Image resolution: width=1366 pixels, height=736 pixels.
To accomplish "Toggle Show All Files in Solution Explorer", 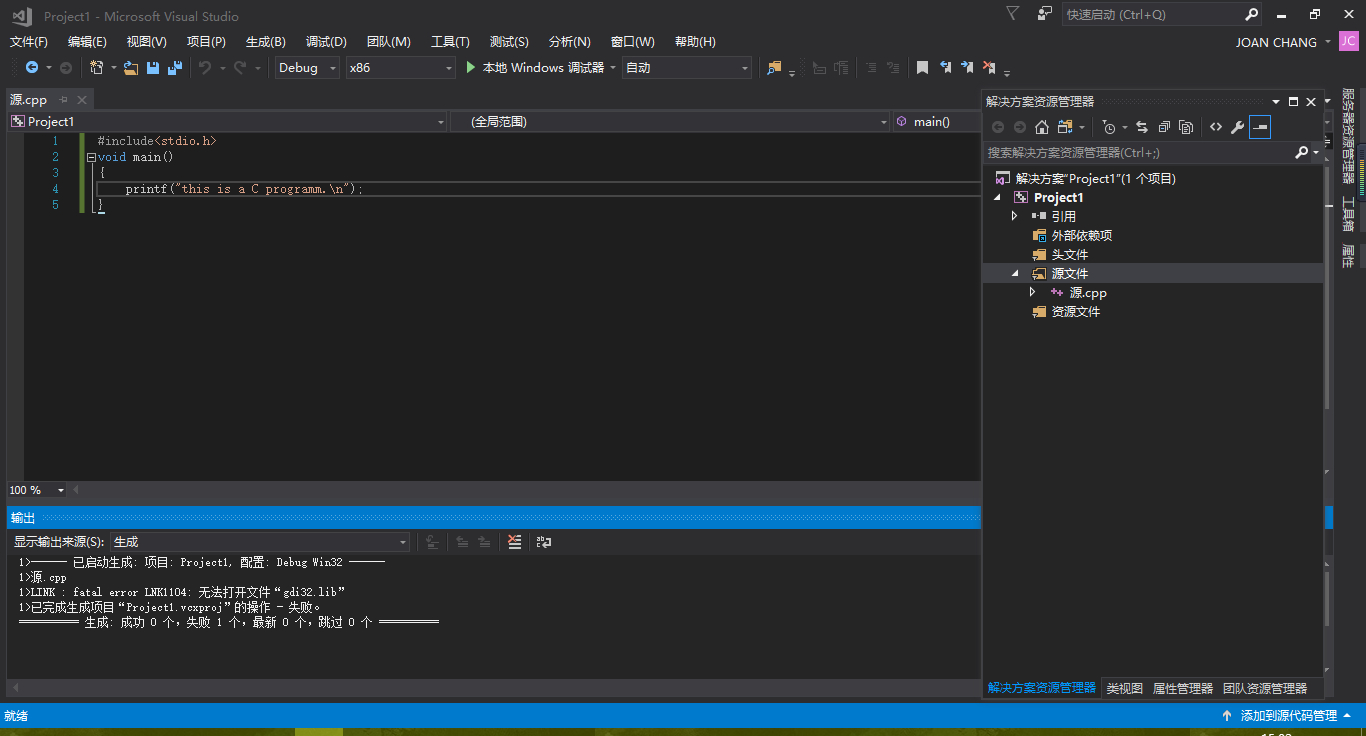I will pos(1186,127).
